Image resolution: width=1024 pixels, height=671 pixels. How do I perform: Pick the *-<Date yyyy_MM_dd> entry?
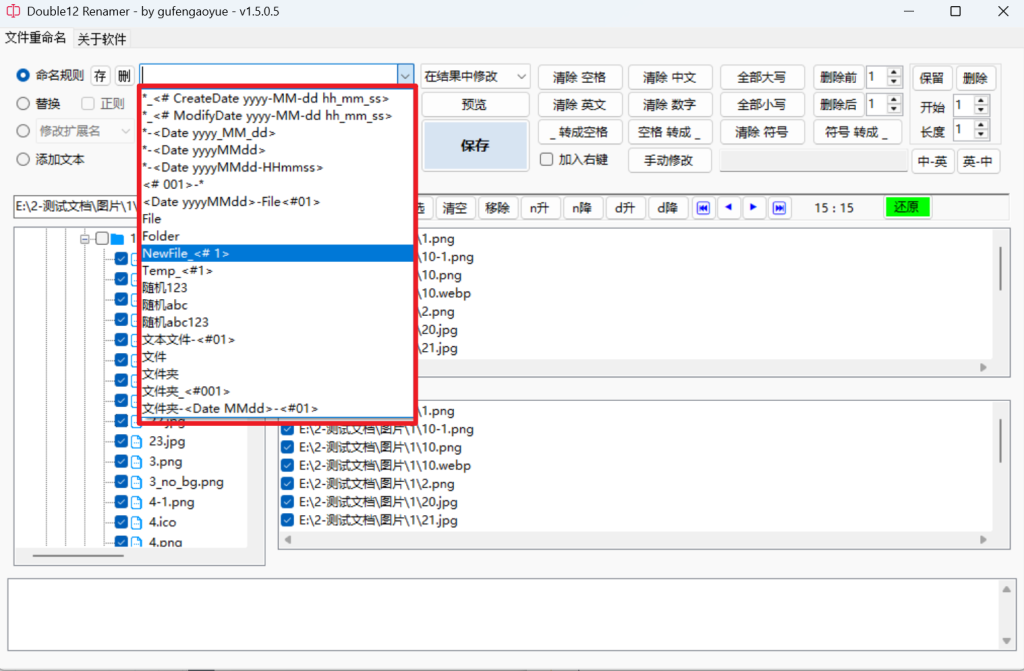(278, 133)
